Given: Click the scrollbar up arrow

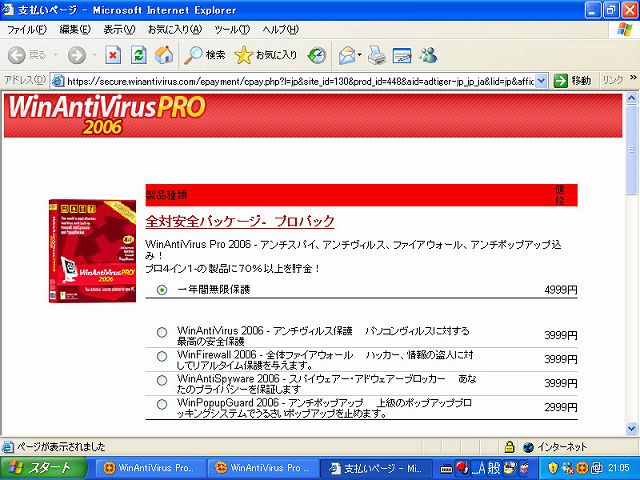Looking at the screenshot, I should (x=631, y=98).
